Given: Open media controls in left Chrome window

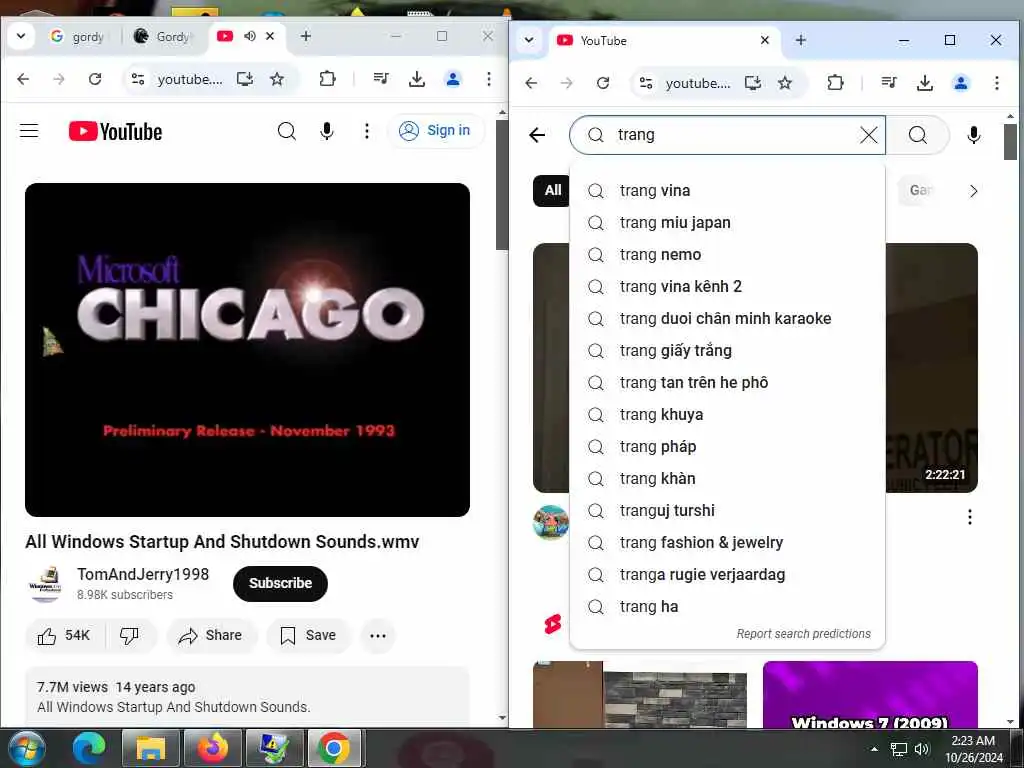Looking at the screenshot, I should pyautogui.click(x=381, y=79).
